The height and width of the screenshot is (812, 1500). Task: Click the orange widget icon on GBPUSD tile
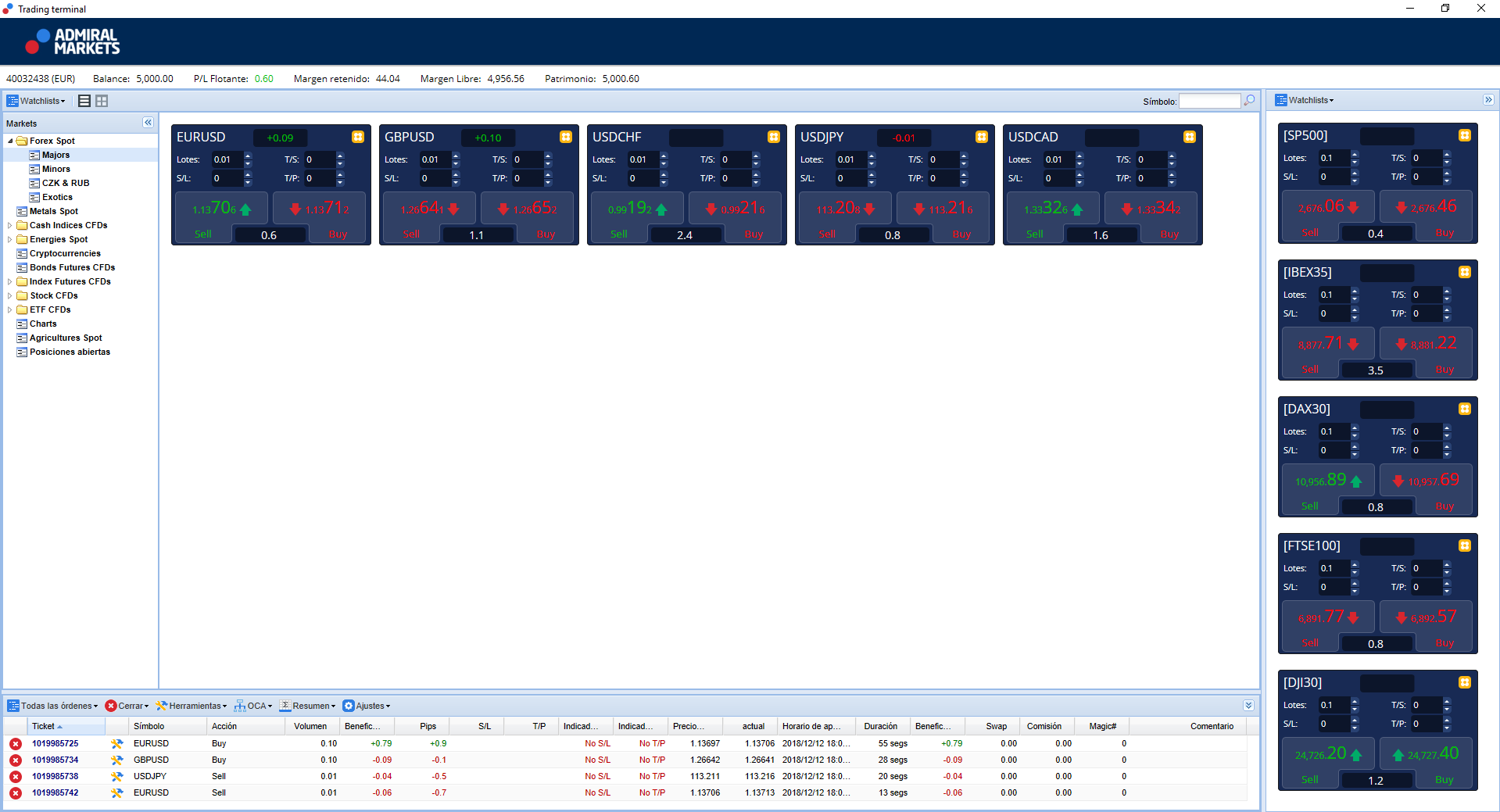pos(566,137)
